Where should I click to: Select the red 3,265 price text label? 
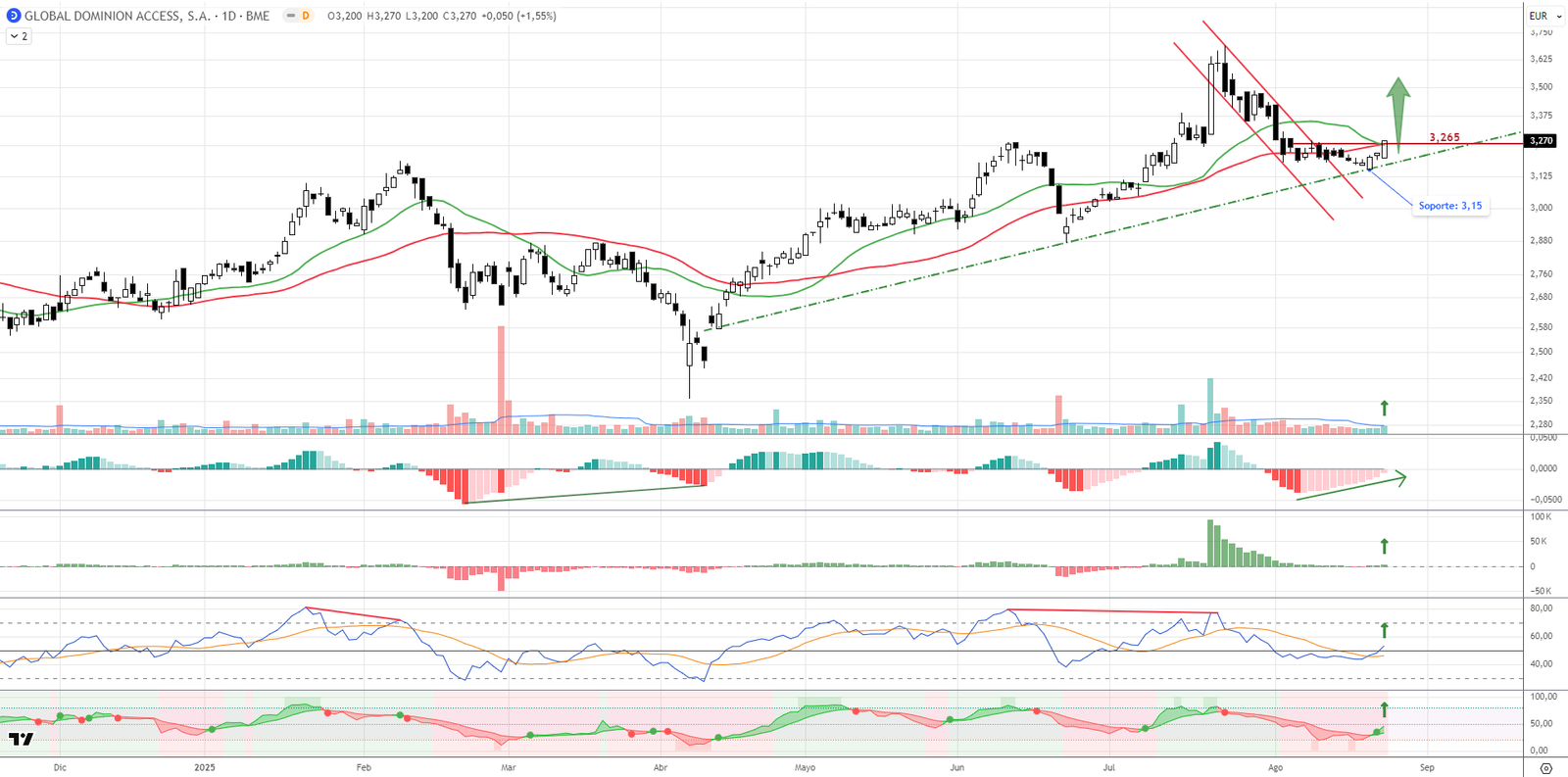pos(1444,137)
